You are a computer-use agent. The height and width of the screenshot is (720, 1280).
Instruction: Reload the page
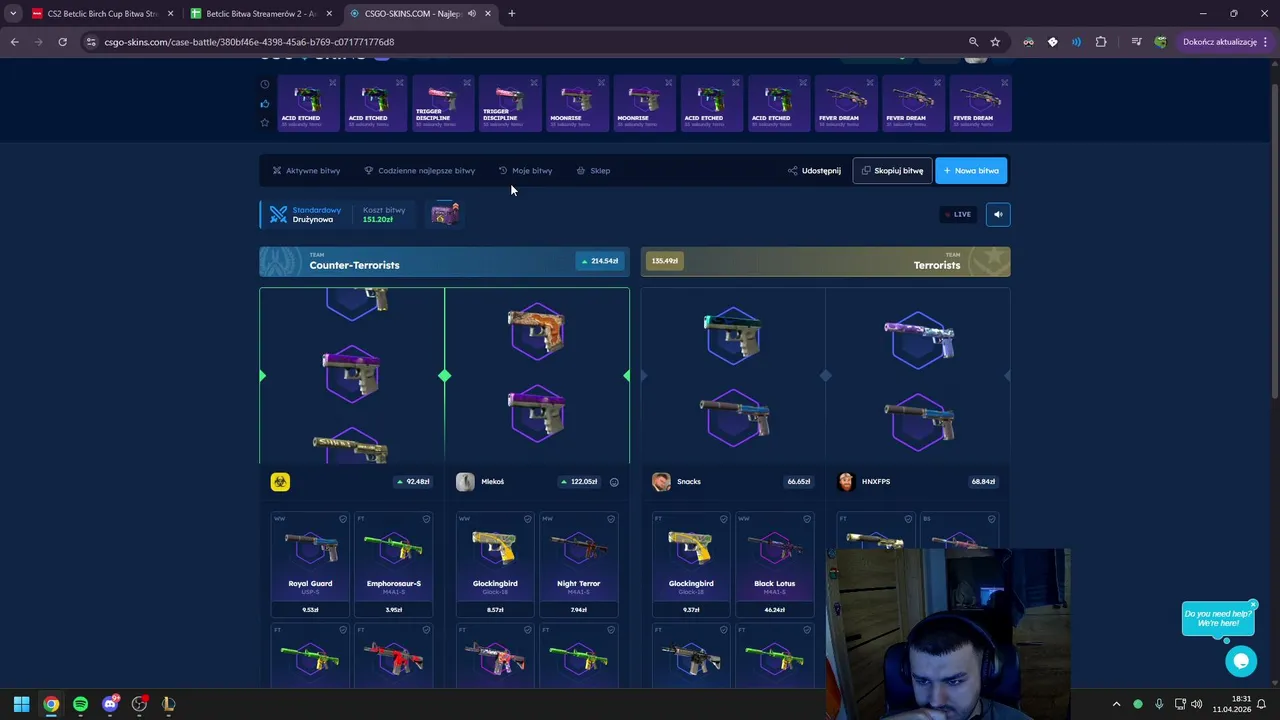(x=62, y=42)
